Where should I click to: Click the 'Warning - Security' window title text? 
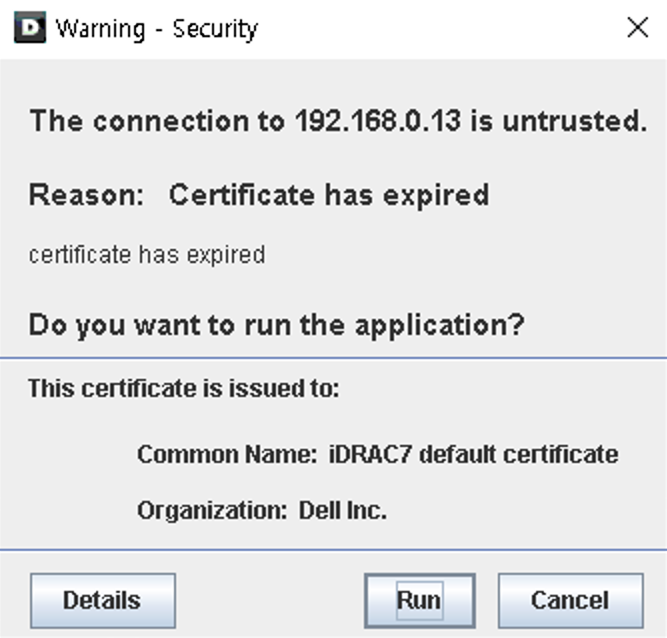[157, 29]
